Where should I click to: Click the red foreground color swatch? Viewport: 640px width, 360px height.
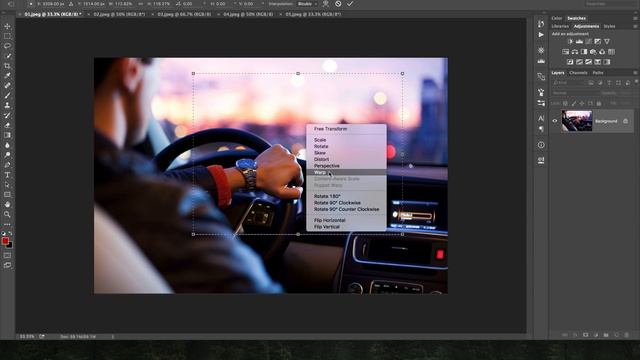coord(5,241)
